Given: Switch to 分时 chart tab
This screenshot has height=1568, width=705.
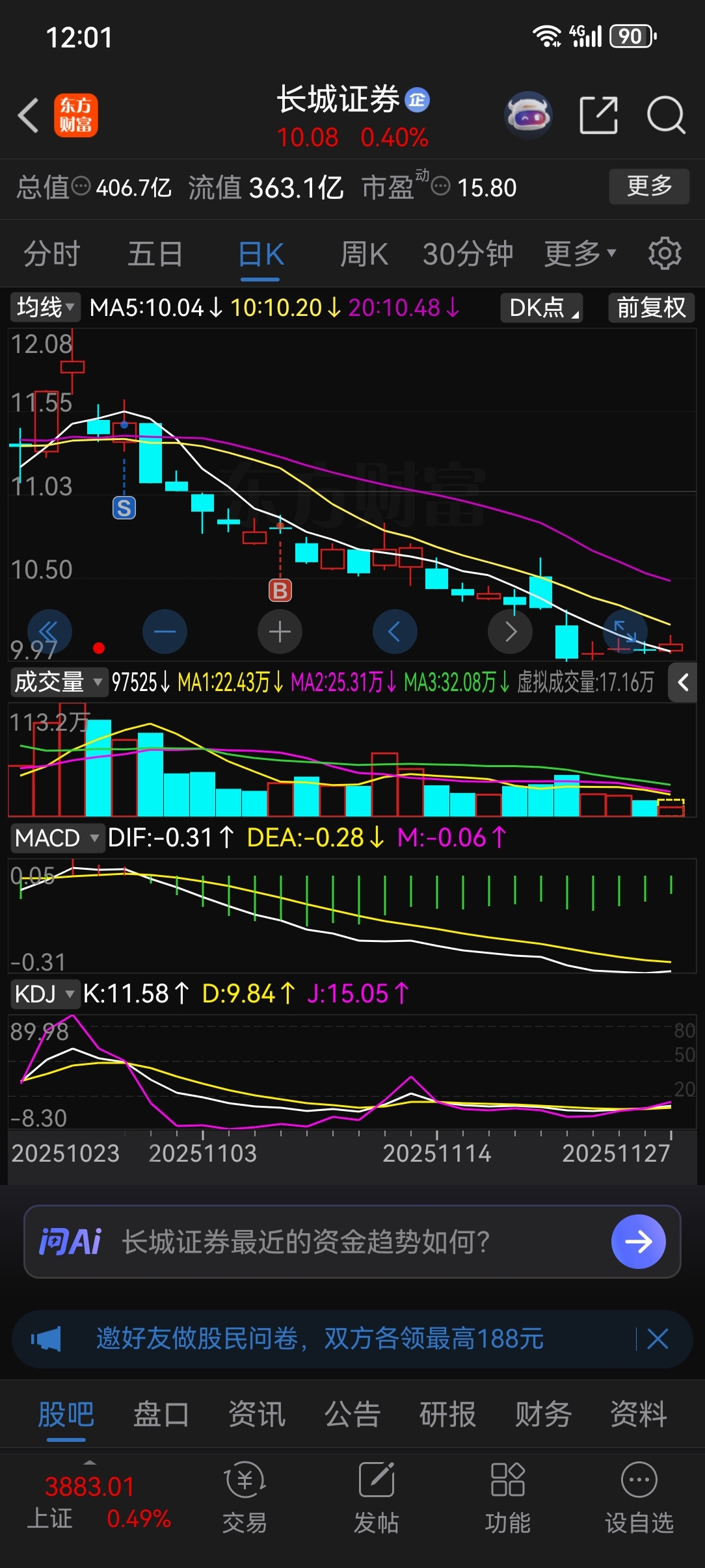Looking at the screenshot, I should pyautogui.click(x=52, y=254).
